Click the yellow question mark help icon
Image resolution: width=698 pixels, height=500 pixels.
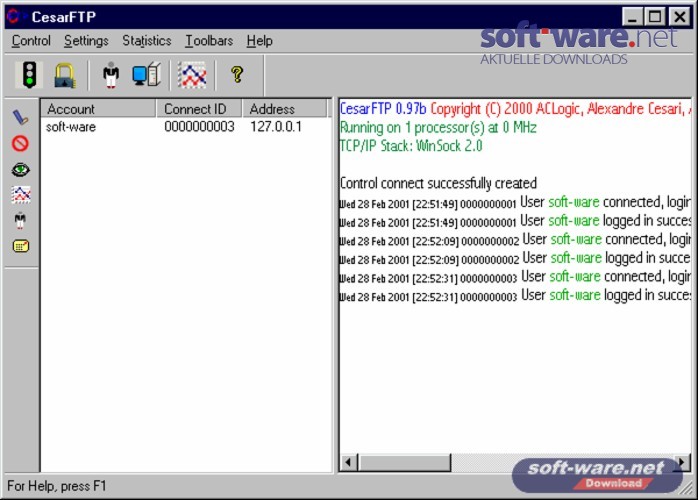237,74
